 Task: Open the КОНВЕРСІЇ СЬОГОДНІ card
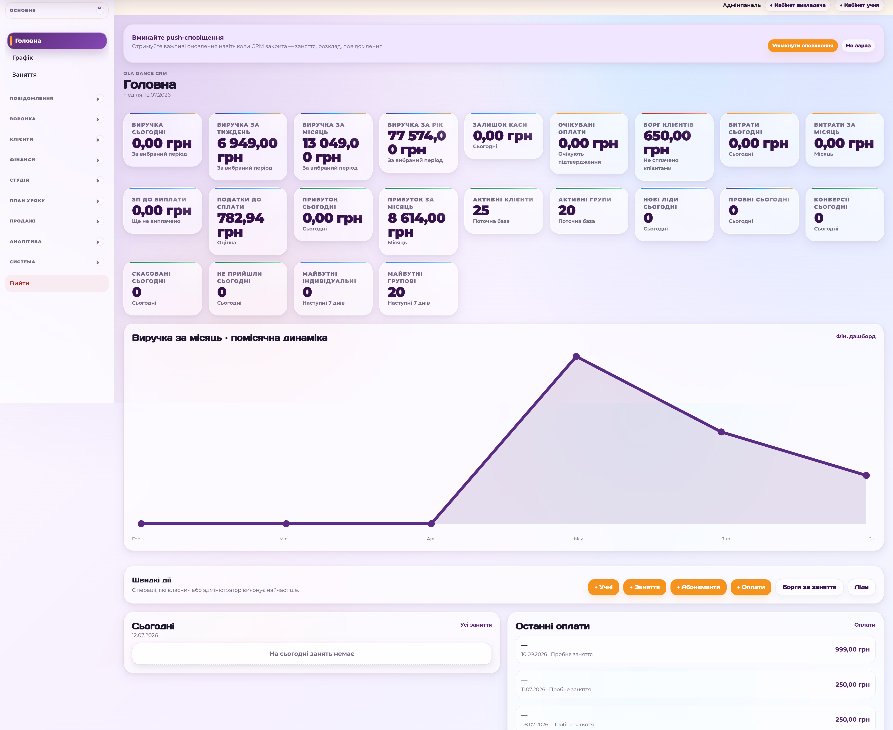pyautogui.click(x=845, y=215)
